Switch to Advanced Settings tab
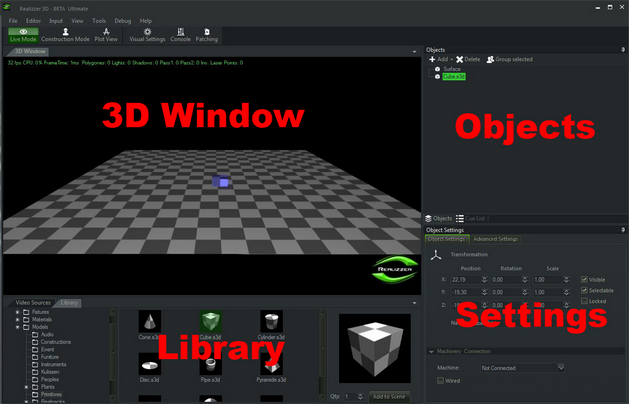Image resolution: width=629 pixels, height=404 pixels. (x=495, y=239)
